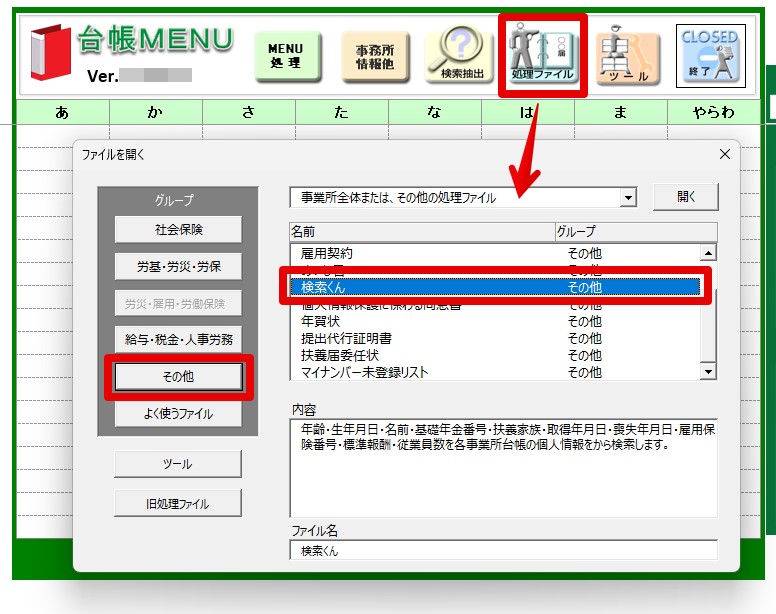The image size is (776, 614).
Task: Click the 名前 column header
Action: pyautogui.click(x=422, y=232)
